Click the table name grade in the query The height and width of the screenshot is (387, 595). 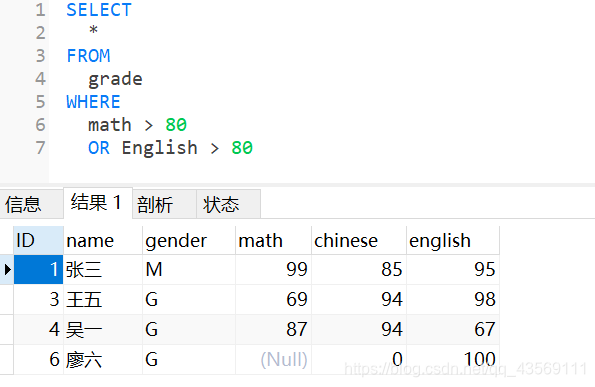115,79
